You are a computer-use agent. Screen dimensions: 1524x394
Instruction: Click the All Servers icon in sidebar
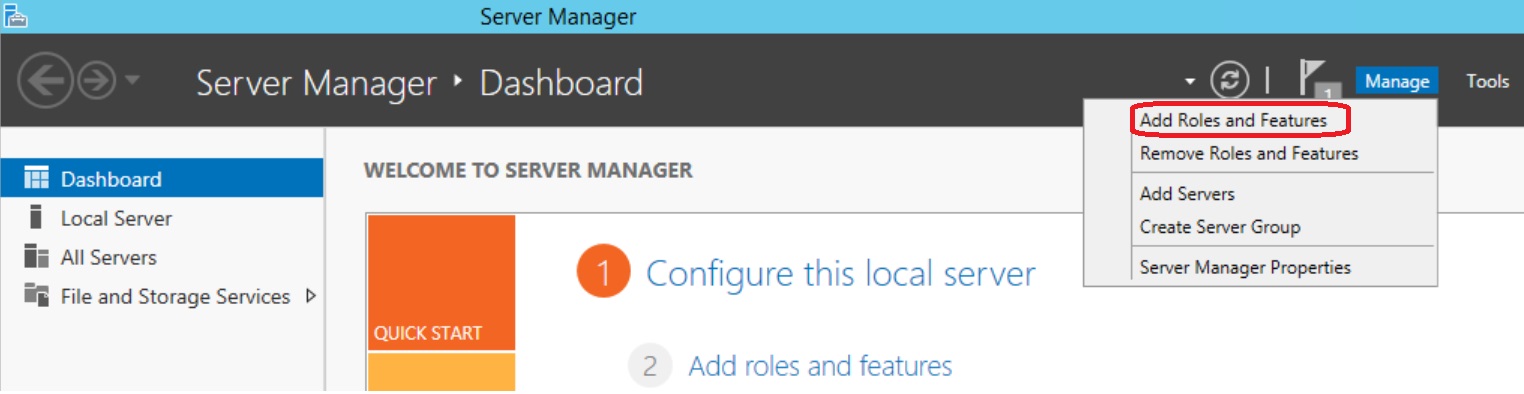coord(36,257)
